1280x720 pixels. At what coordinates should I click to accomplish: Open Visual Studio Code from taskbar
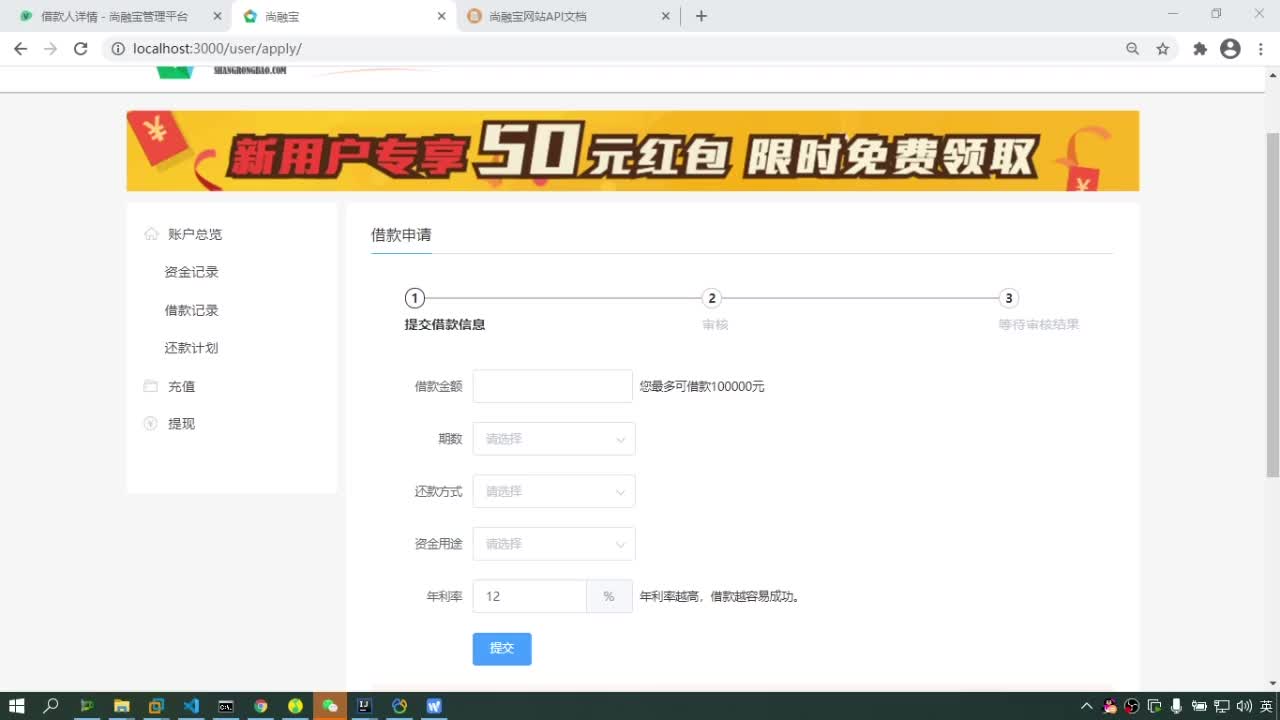pyautogui.click(x=191, y=706)
